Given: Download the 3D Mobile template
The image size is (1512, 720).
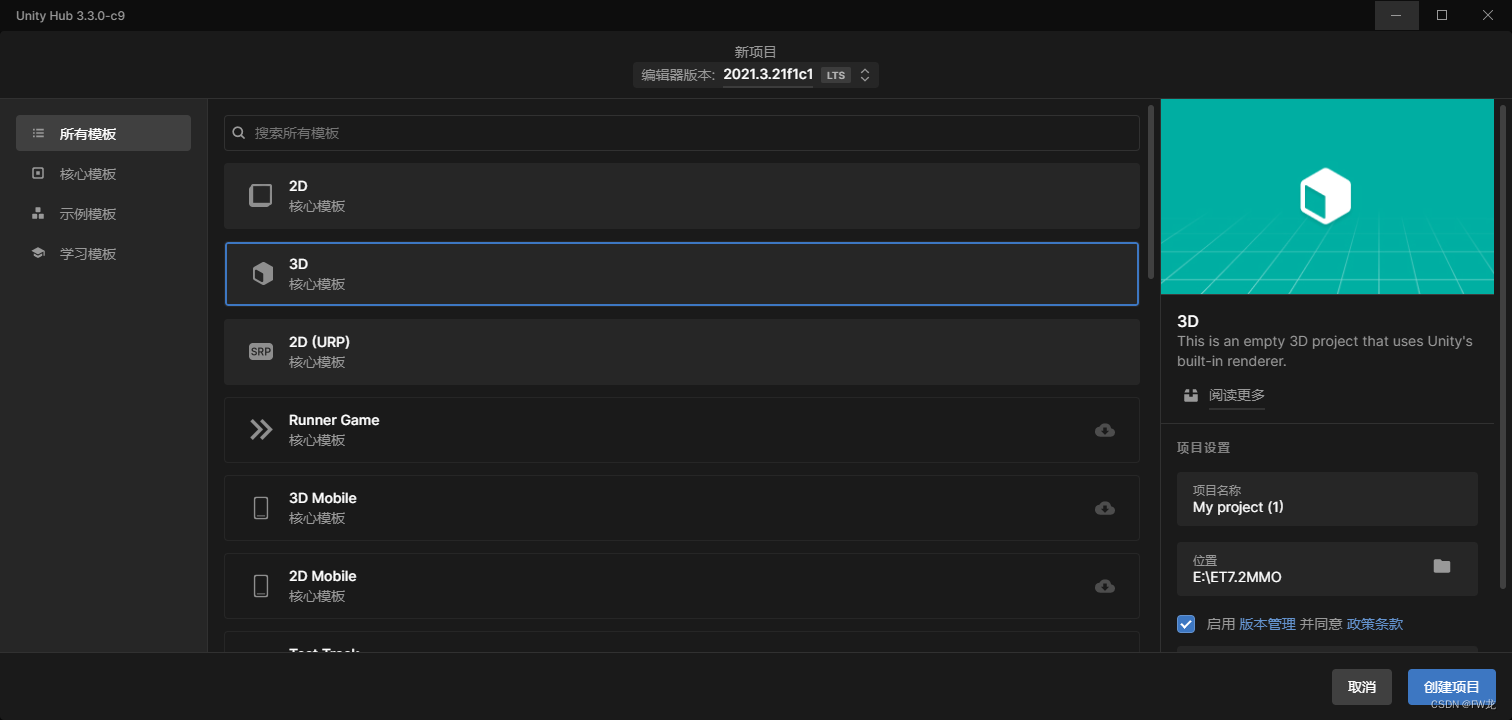Looking at the screenshot, I should [1105, 508].
